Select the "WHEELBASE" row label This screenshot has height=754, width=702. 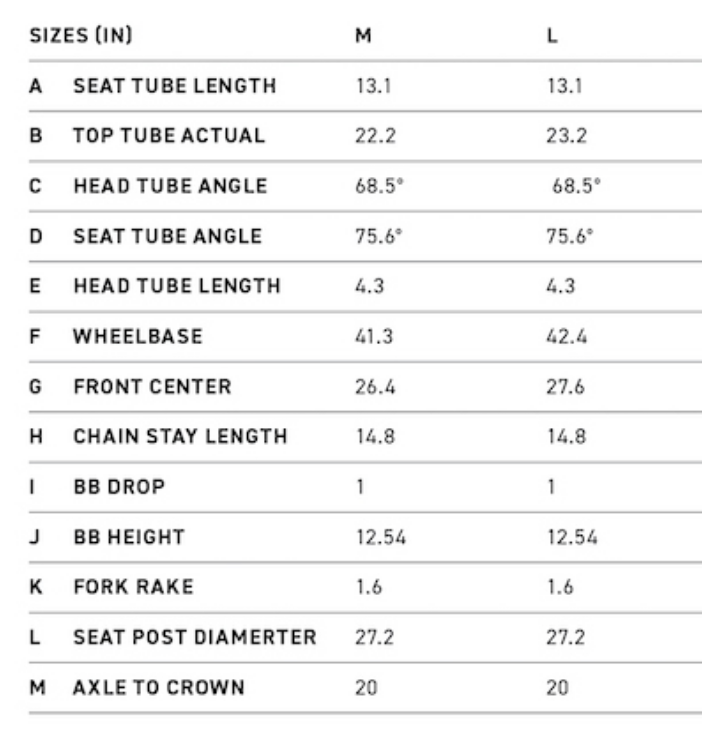[137, 336]
